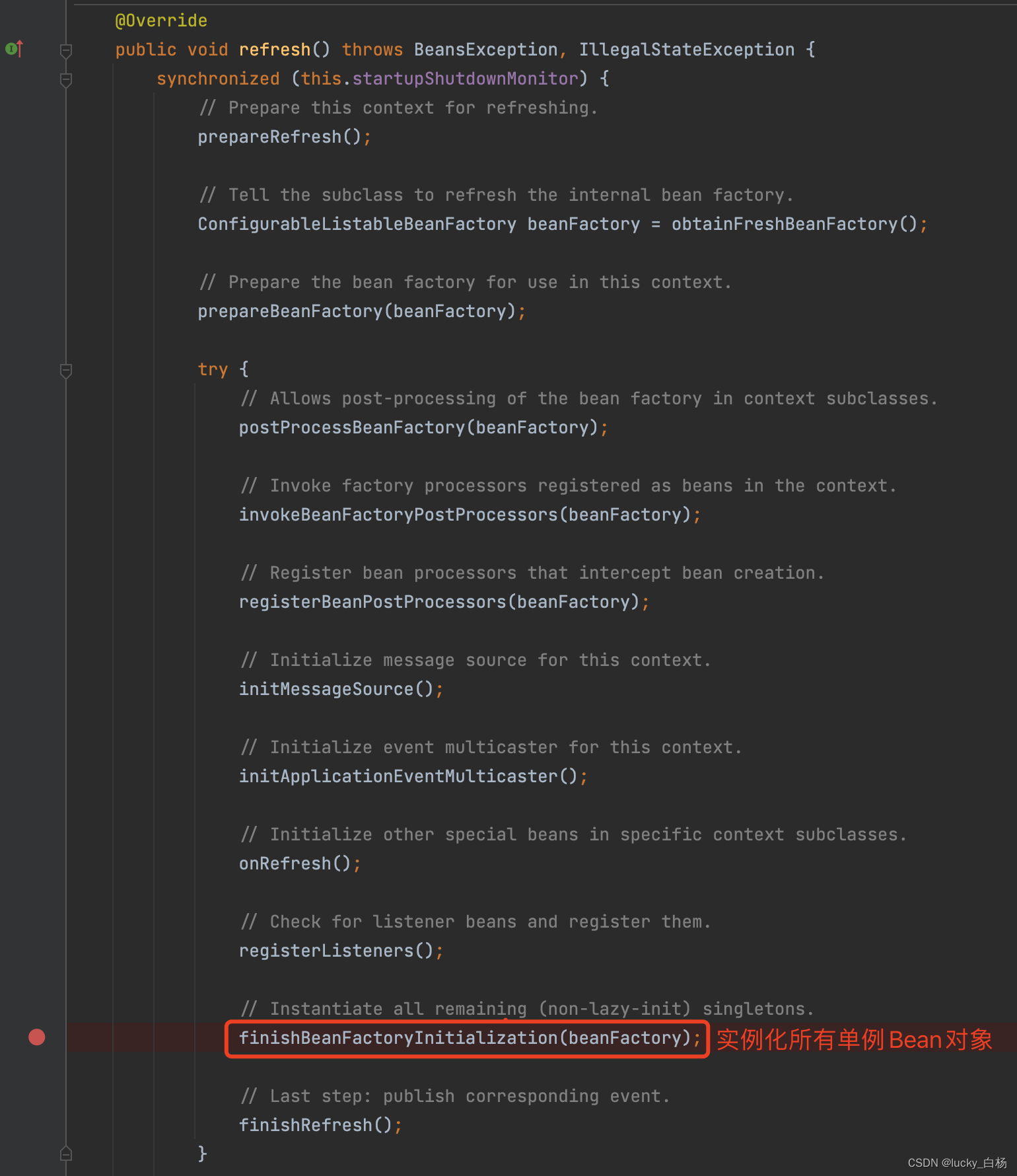
Task: Click the prepareBeanFactory(beanFactory) call
Action: (357, 311)
